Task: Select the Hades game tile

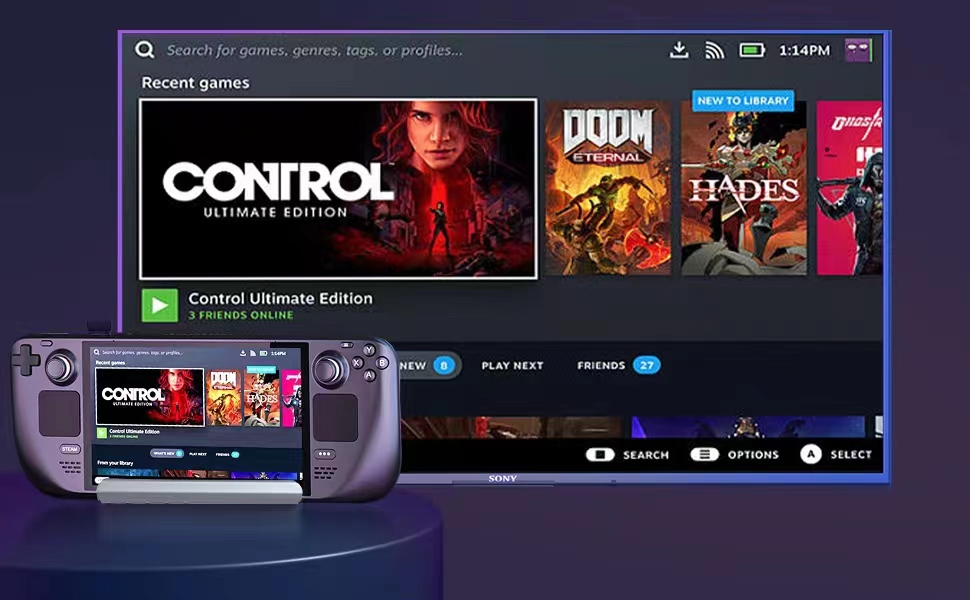Action: click(743, 190)
